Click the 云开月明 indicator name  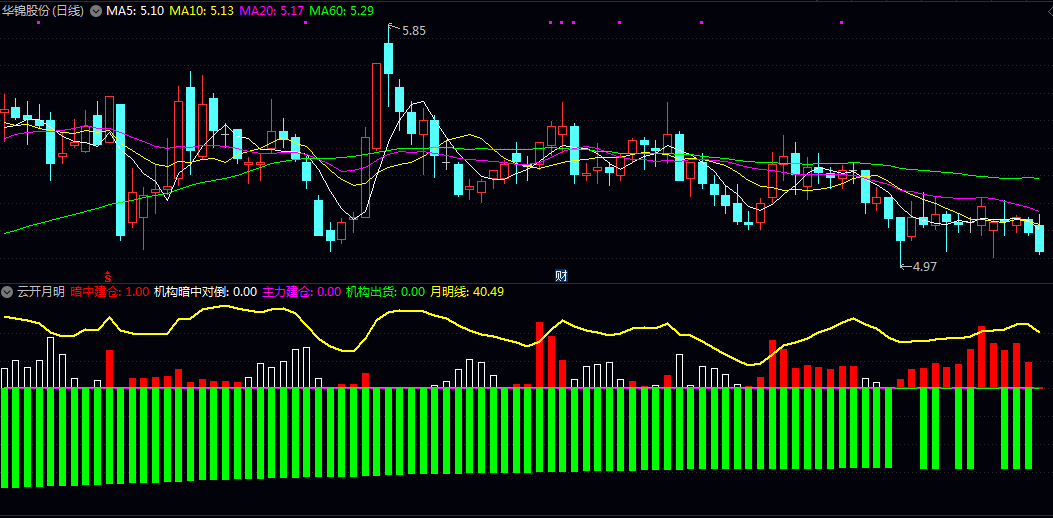[x=40, y=292]
